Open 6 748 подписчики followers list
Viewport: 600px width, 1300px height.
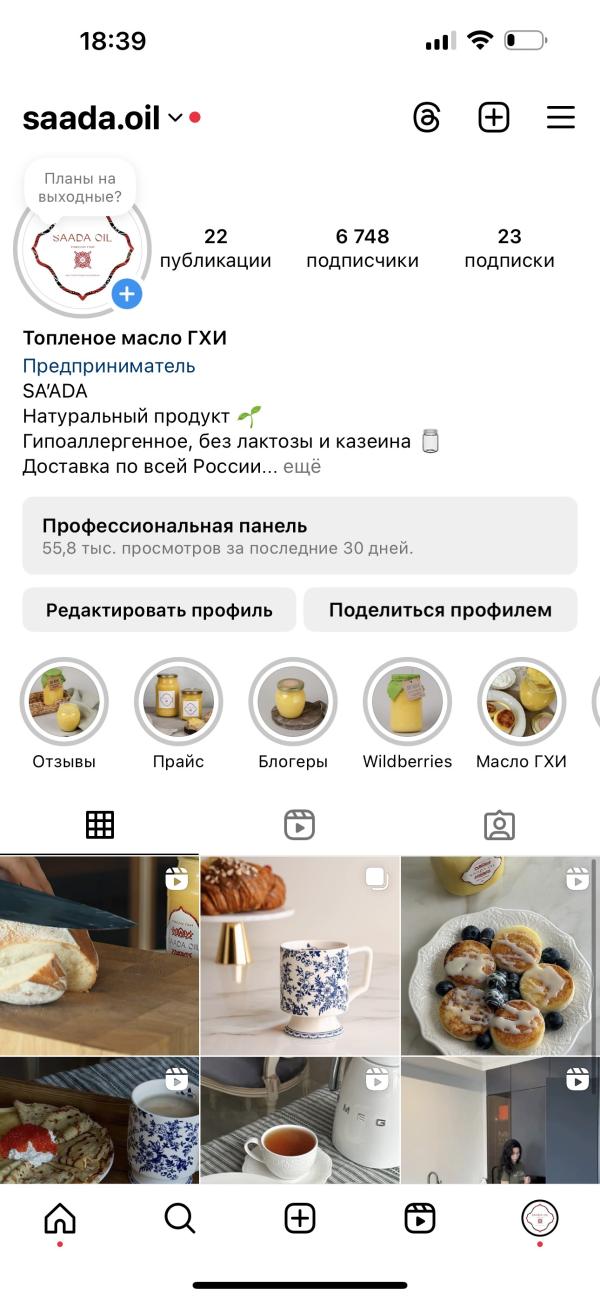(x=362, y=248)
